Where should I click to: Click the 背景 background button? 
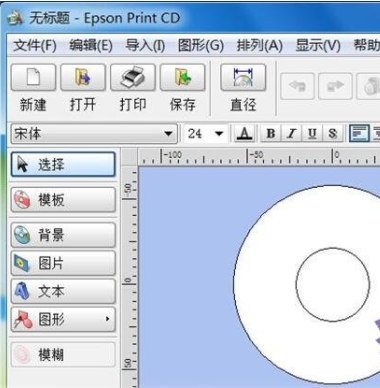[63, 235]
